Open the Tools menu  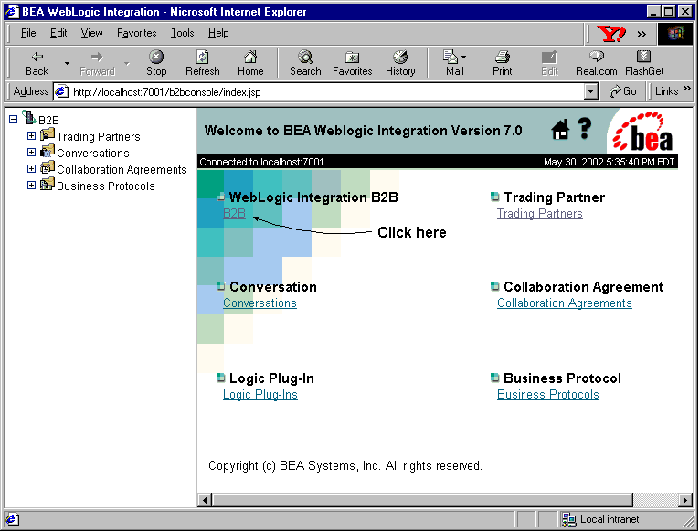(183, 33)
